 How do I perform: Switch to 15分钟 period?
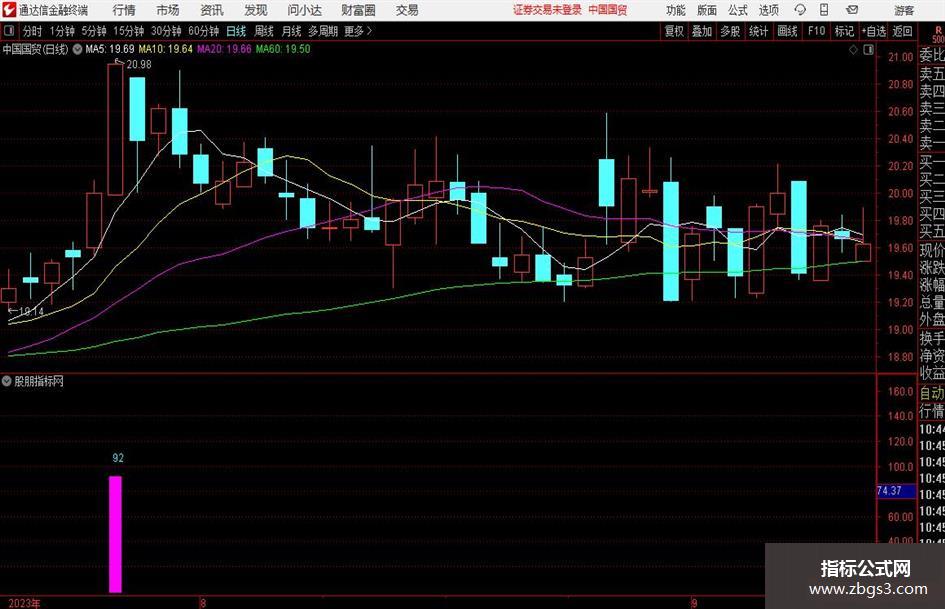click(128, 31)
